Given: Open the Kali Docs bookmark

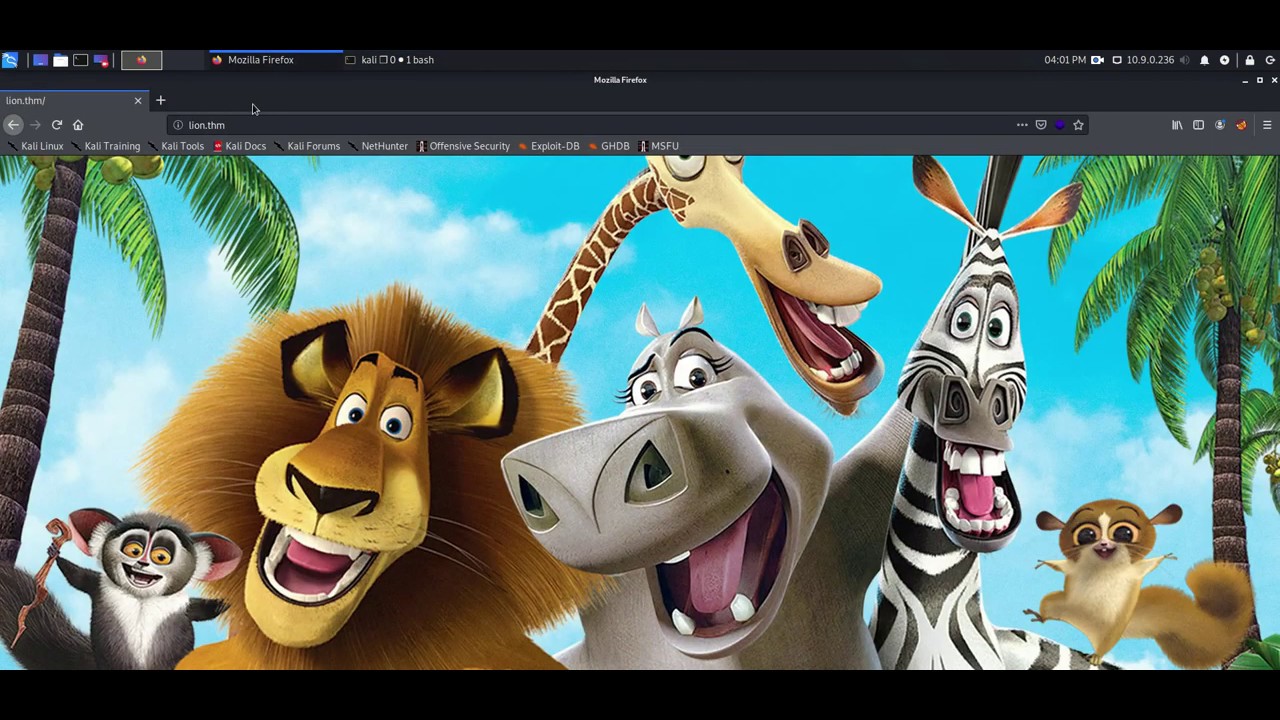Looking at the screenshot, I should 239,146.
